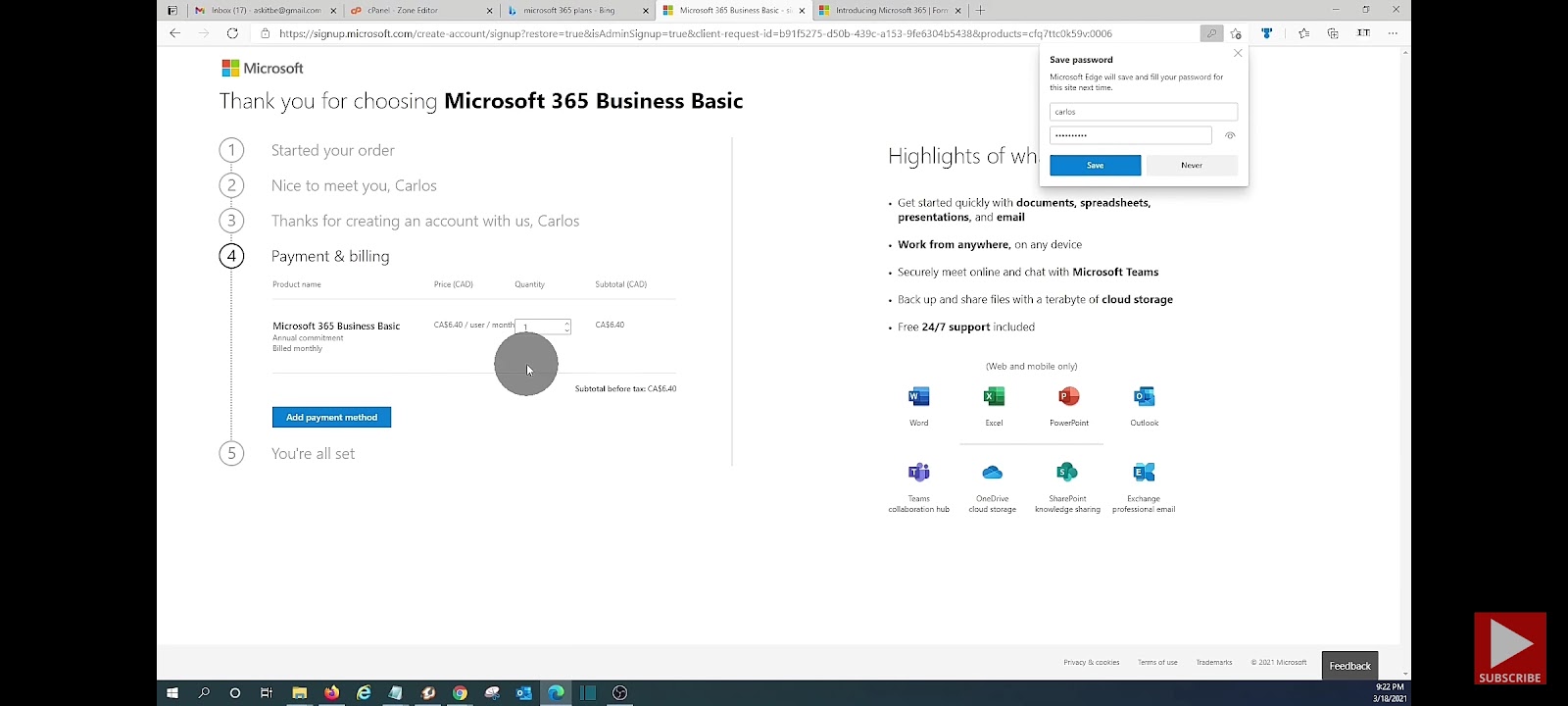Close the Bing search tab
Screen dimensions: 1568x706
click(646, 11)
